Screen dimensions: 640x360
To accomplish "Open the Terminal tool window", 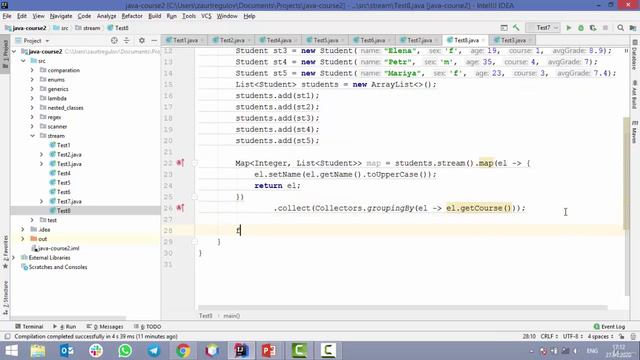I will click(29, 327).
